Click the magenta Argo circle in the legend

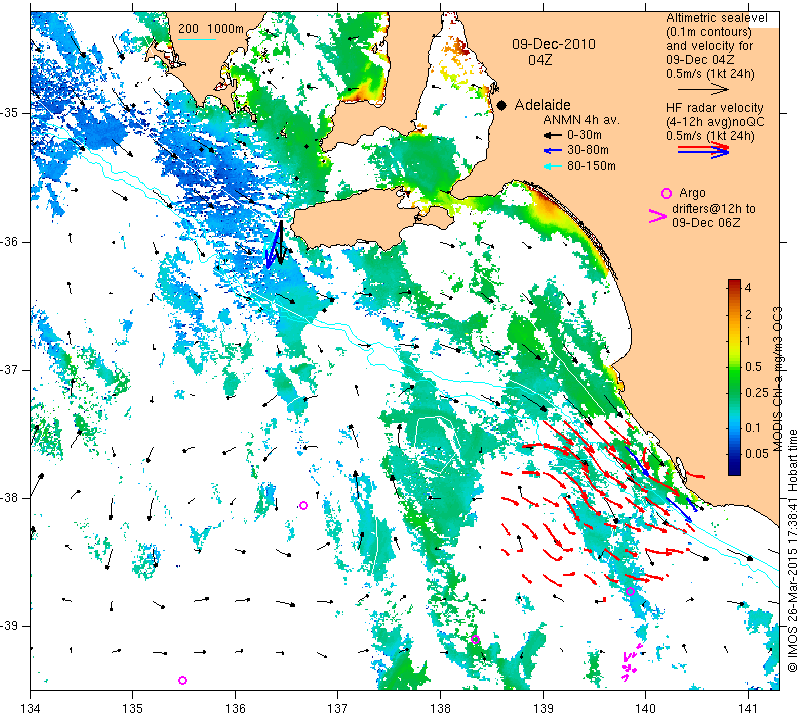(666, 193)
